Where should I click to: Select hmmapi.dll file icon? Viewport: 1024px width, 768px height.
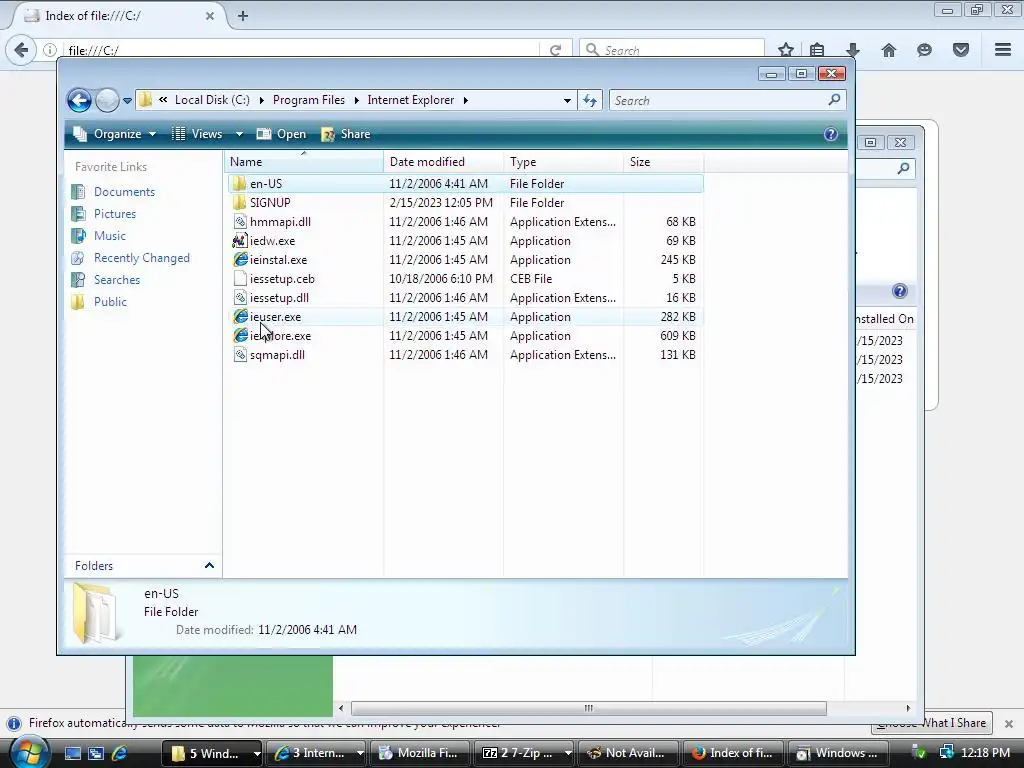240,221
